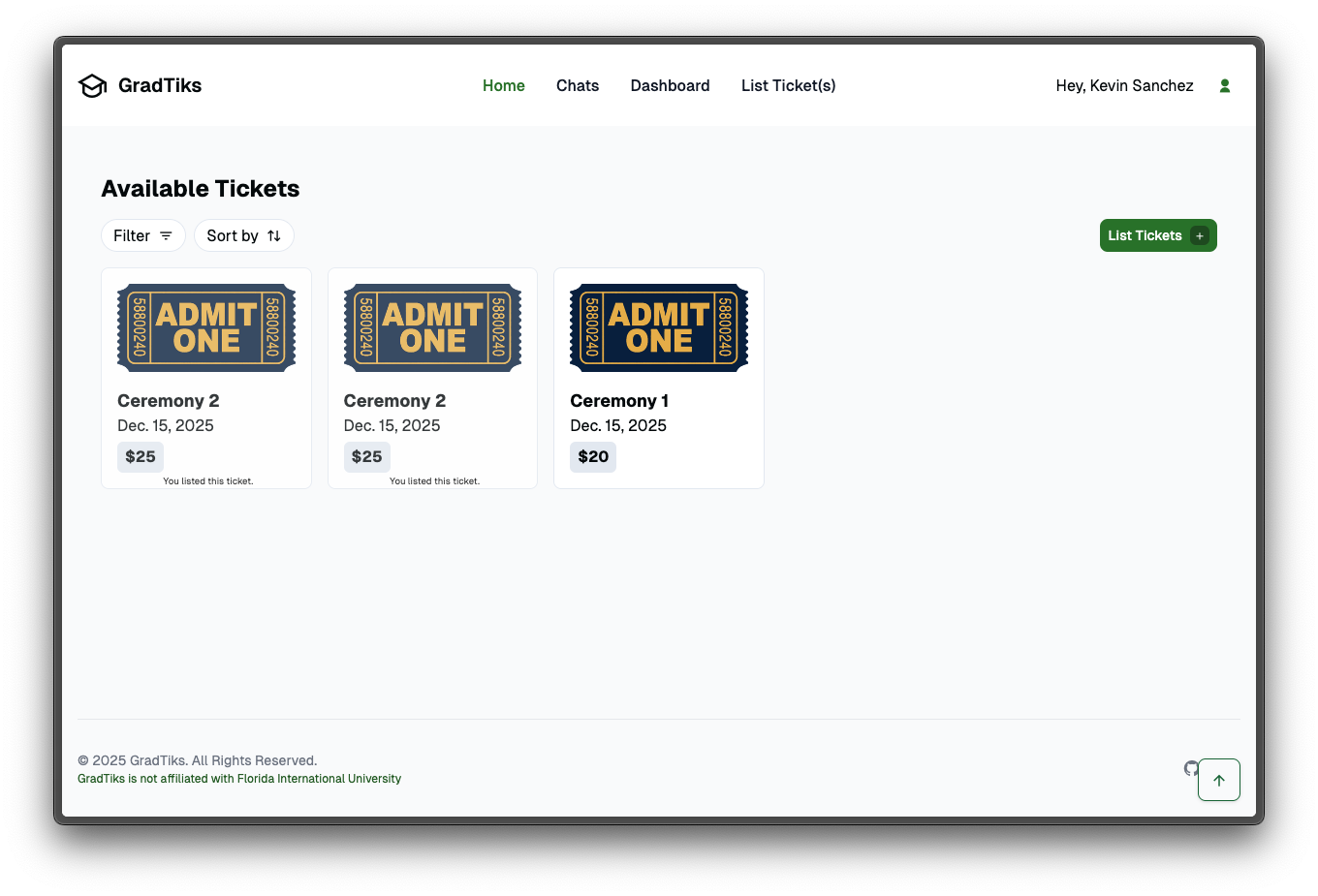The width and height of the screenshot is (1318, 896).
Task: Open the middle ticket card's admit-one image
Action: coord(432,327)
